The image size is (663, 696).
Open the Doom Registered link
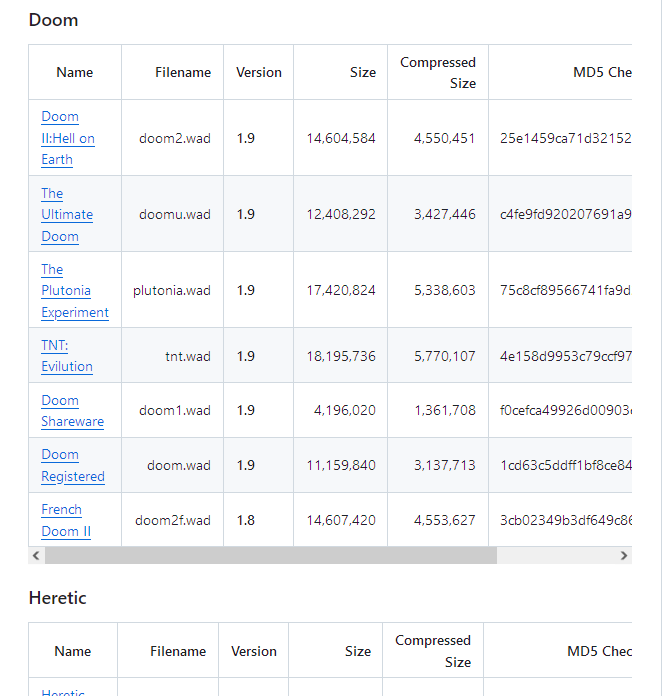click(x=73, y=465)
